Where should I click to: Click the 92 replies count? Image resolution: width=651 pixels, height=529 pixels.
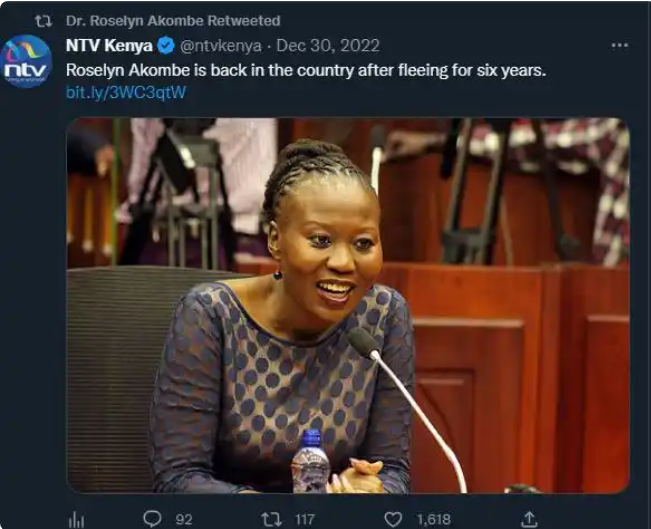pyautogui.click(x=184, y=519)
